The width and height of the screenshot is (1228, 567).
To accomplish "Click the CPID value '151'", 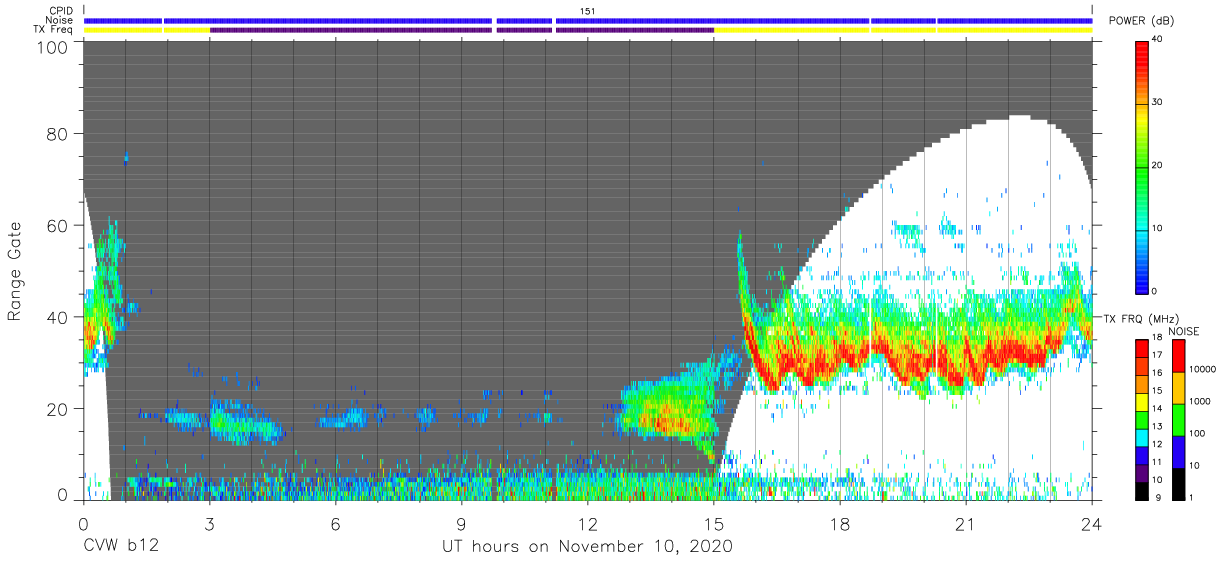I will point(588,10).
